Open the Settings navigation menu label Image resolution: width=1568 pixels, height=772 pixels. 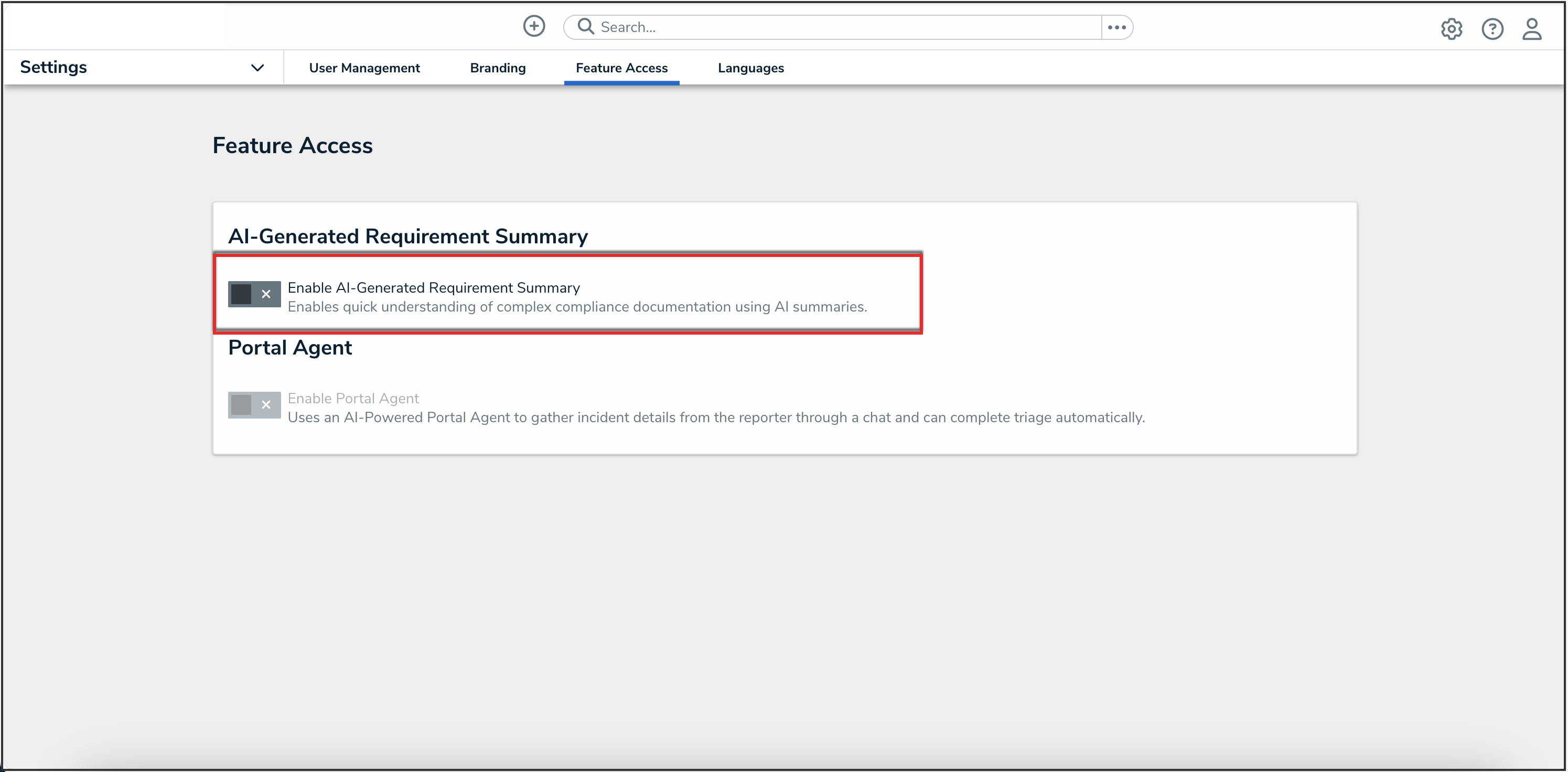pos(53,67)
